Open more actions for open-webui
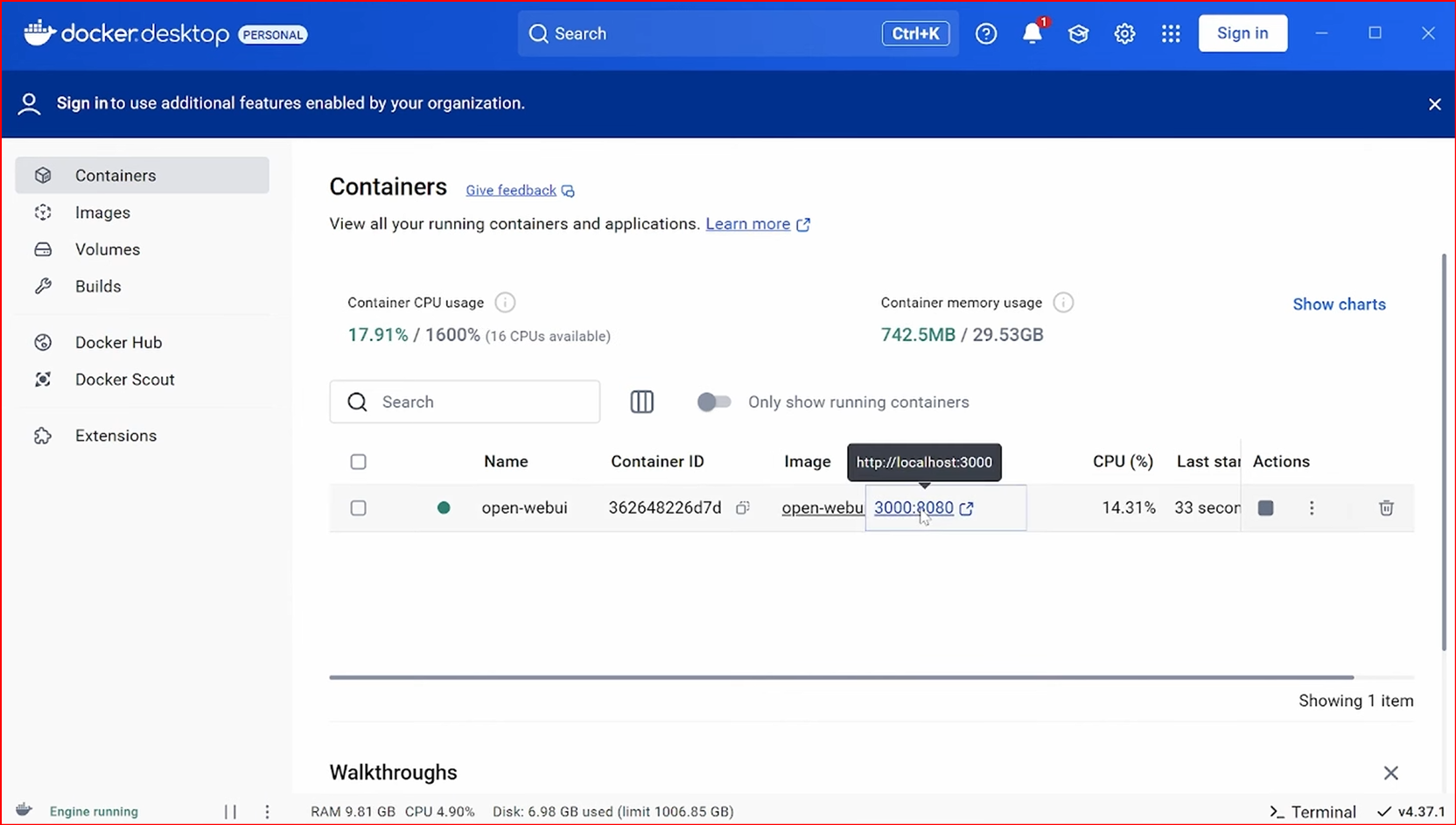 tap(1312, 507)
